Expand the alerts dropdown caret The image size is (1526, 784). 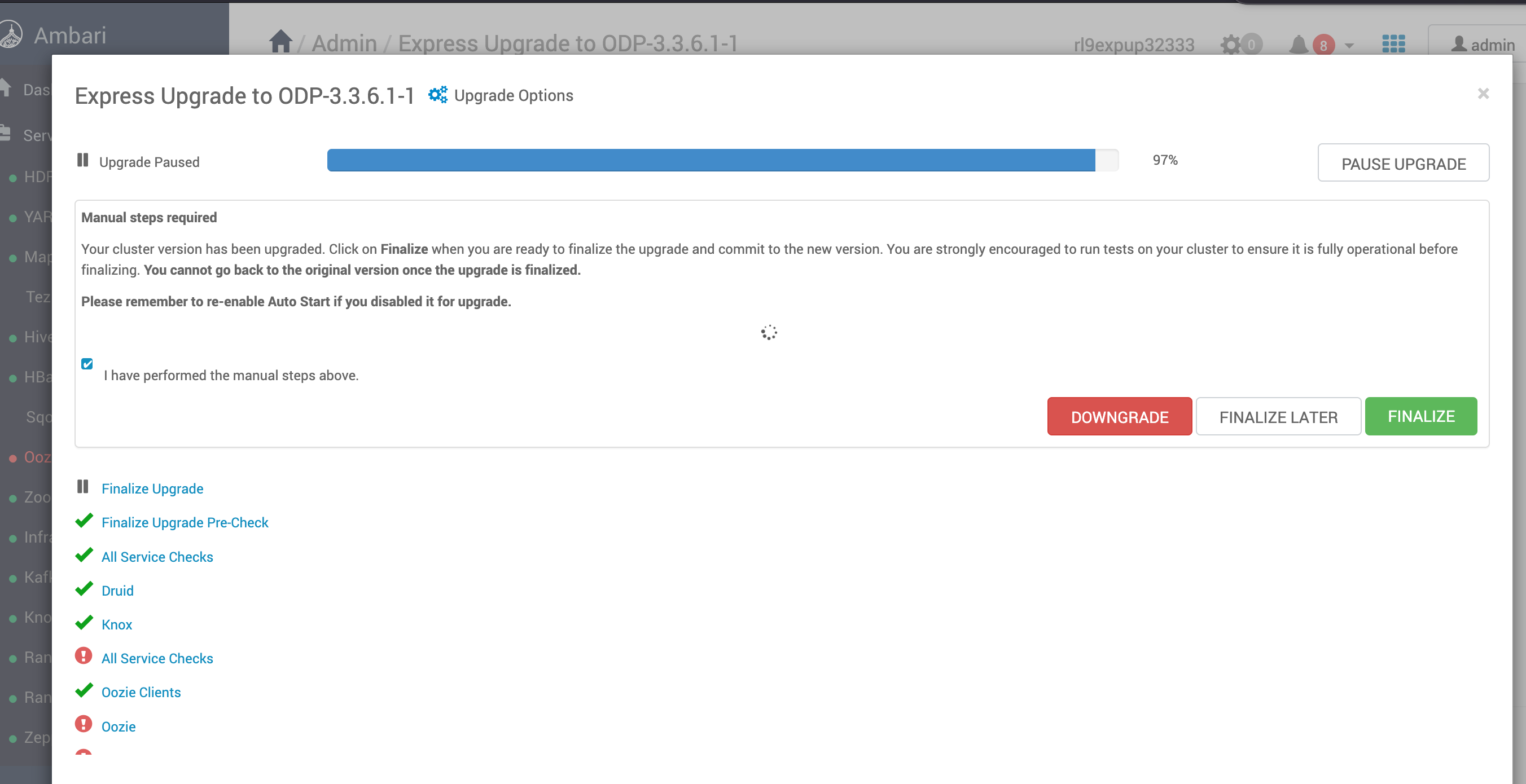coord(1349,46)
